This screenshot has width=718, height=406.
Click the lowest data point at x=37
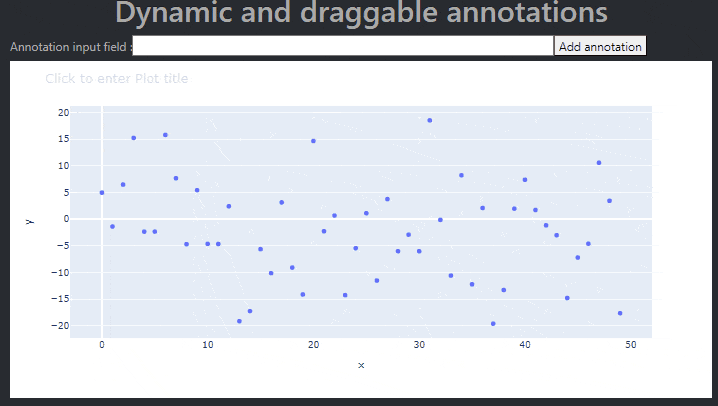pos(493,324)
